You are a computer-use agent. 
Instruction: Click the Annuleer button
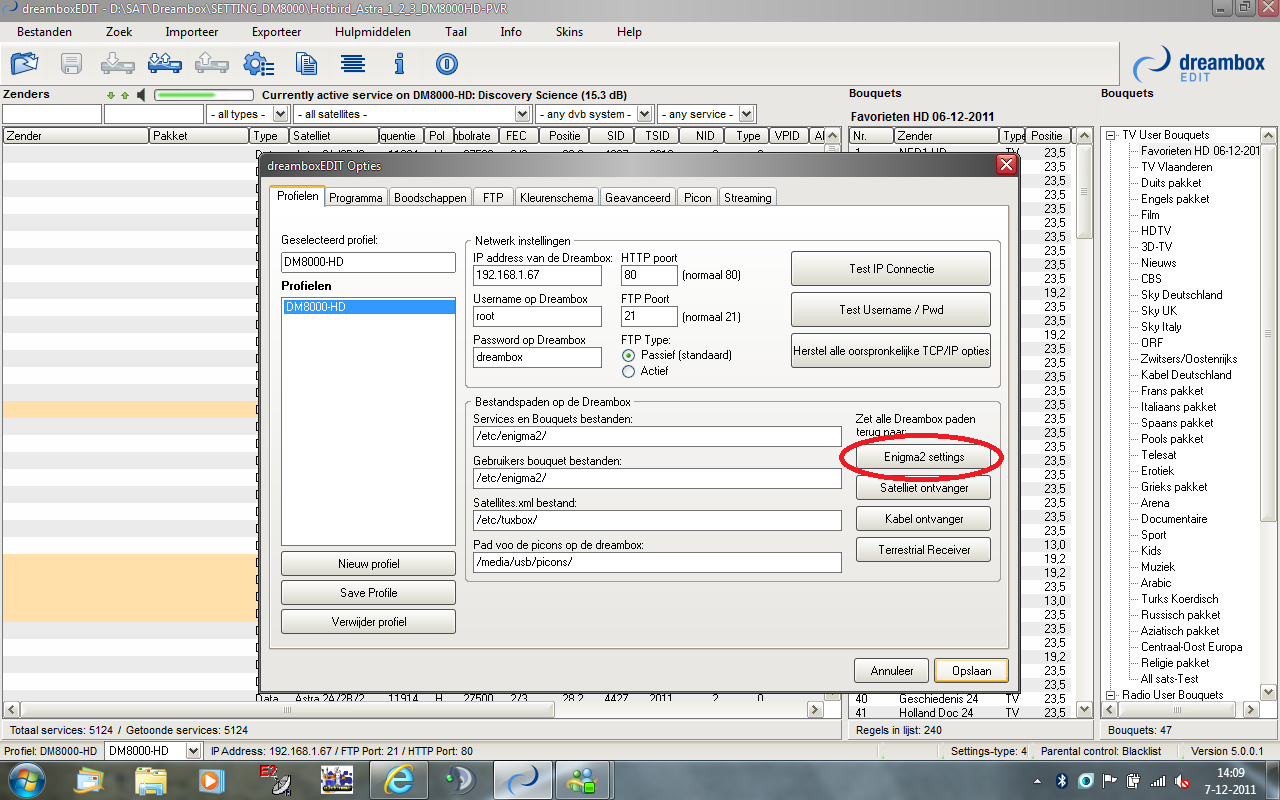892,671
